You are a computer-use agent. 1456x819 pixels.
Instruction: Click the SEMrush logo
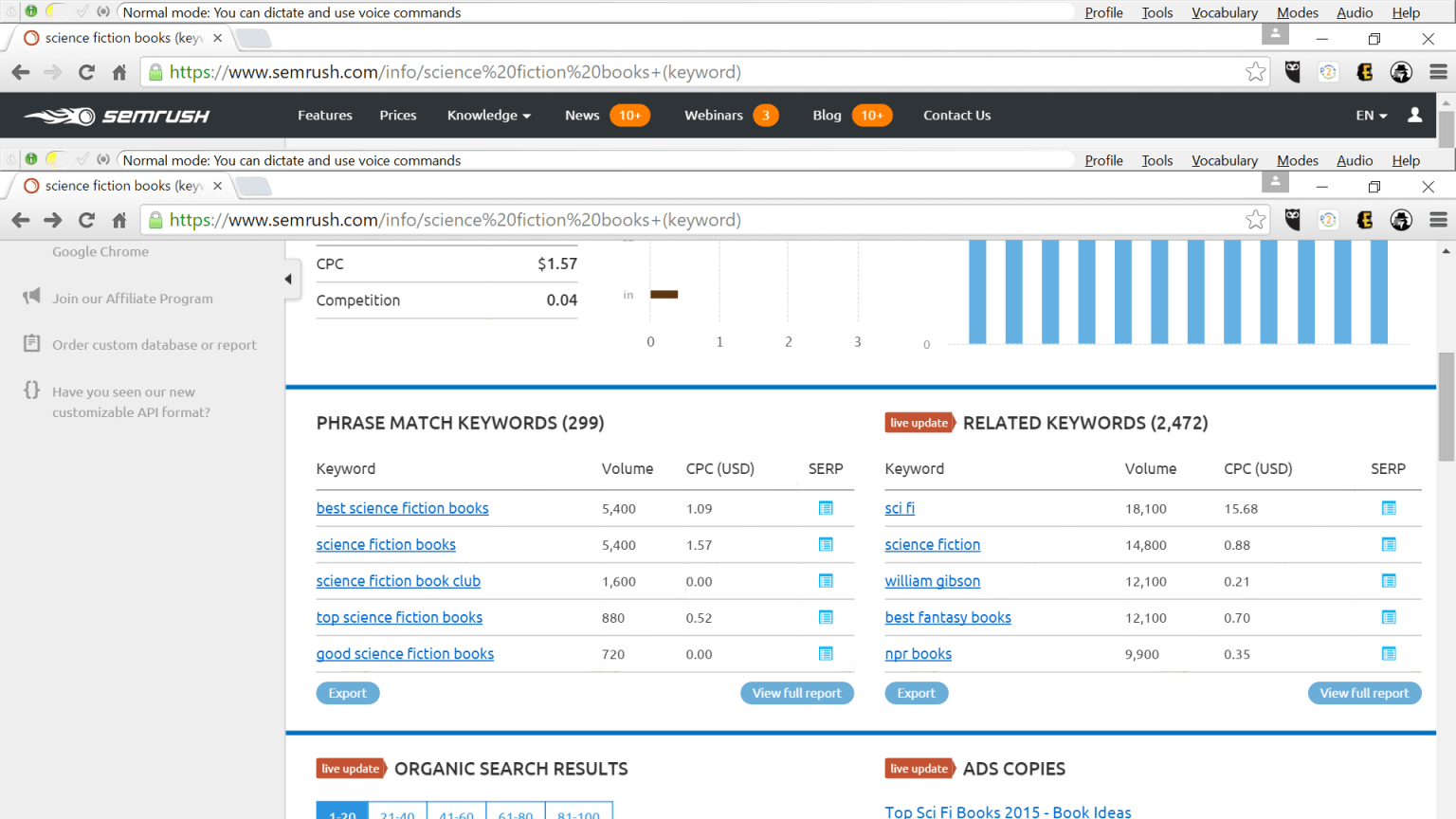117,116
